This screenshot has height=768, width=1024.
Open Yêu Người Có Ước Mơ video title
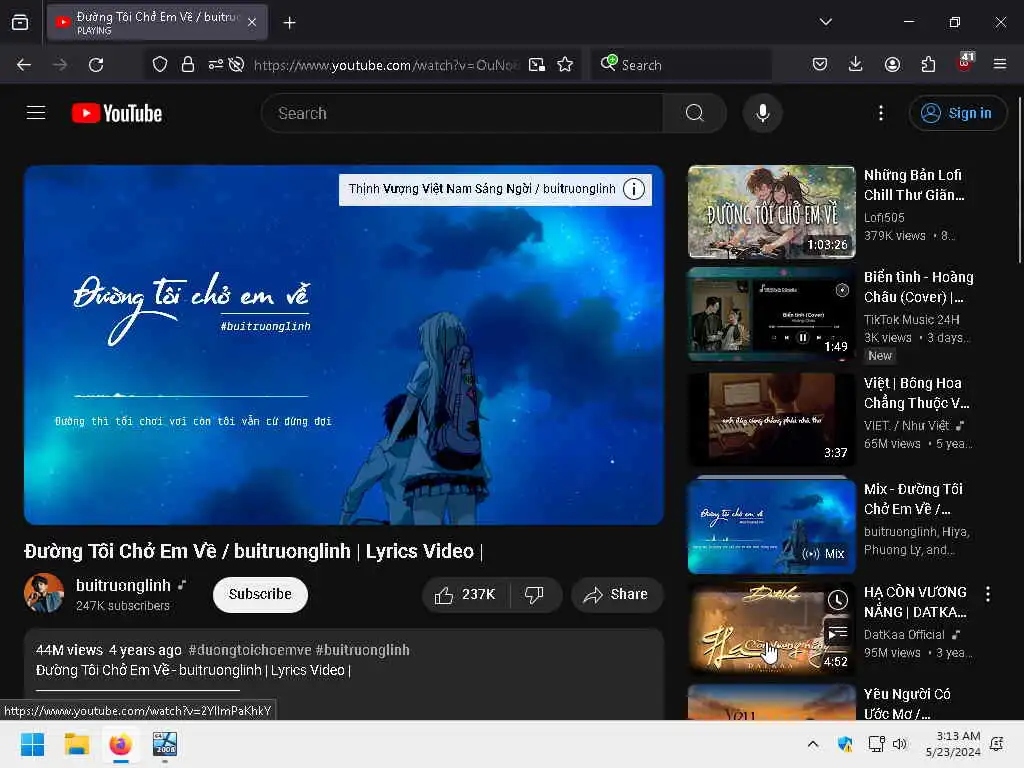907,704
